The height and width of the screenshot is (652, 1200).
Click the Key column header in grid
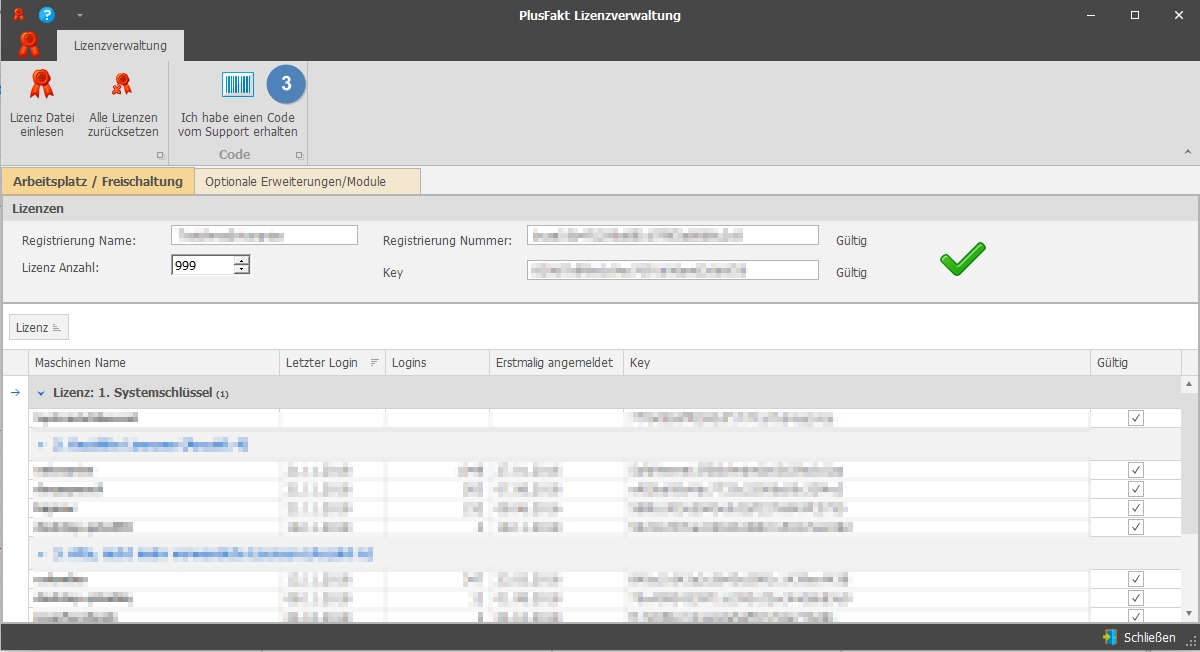point(856,362)
